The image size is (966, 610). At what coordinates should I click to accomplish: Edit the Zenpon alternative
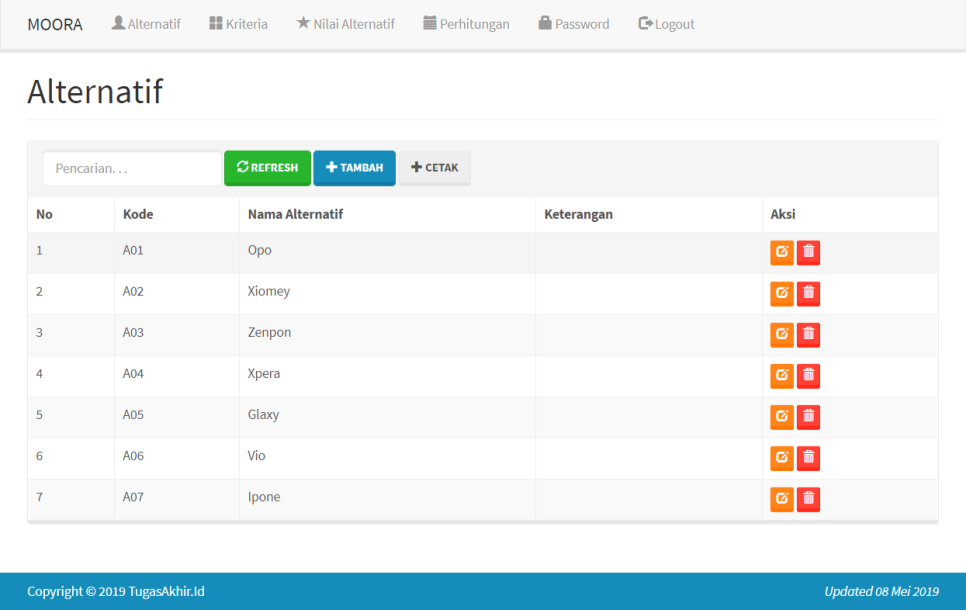pos(781,334)
